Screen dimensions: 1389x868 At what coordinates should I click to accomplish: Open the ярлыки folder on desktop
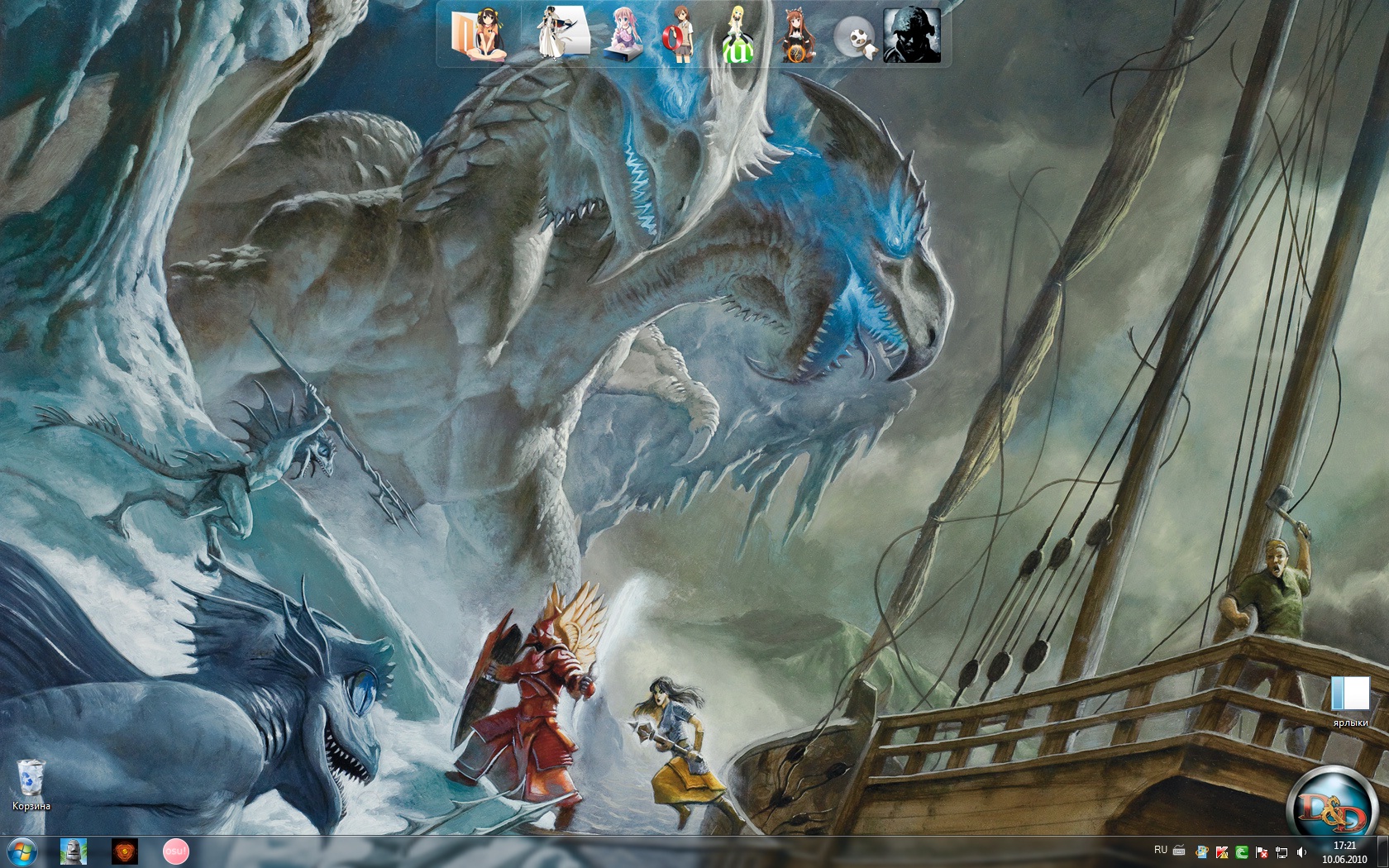(1350, 702)
